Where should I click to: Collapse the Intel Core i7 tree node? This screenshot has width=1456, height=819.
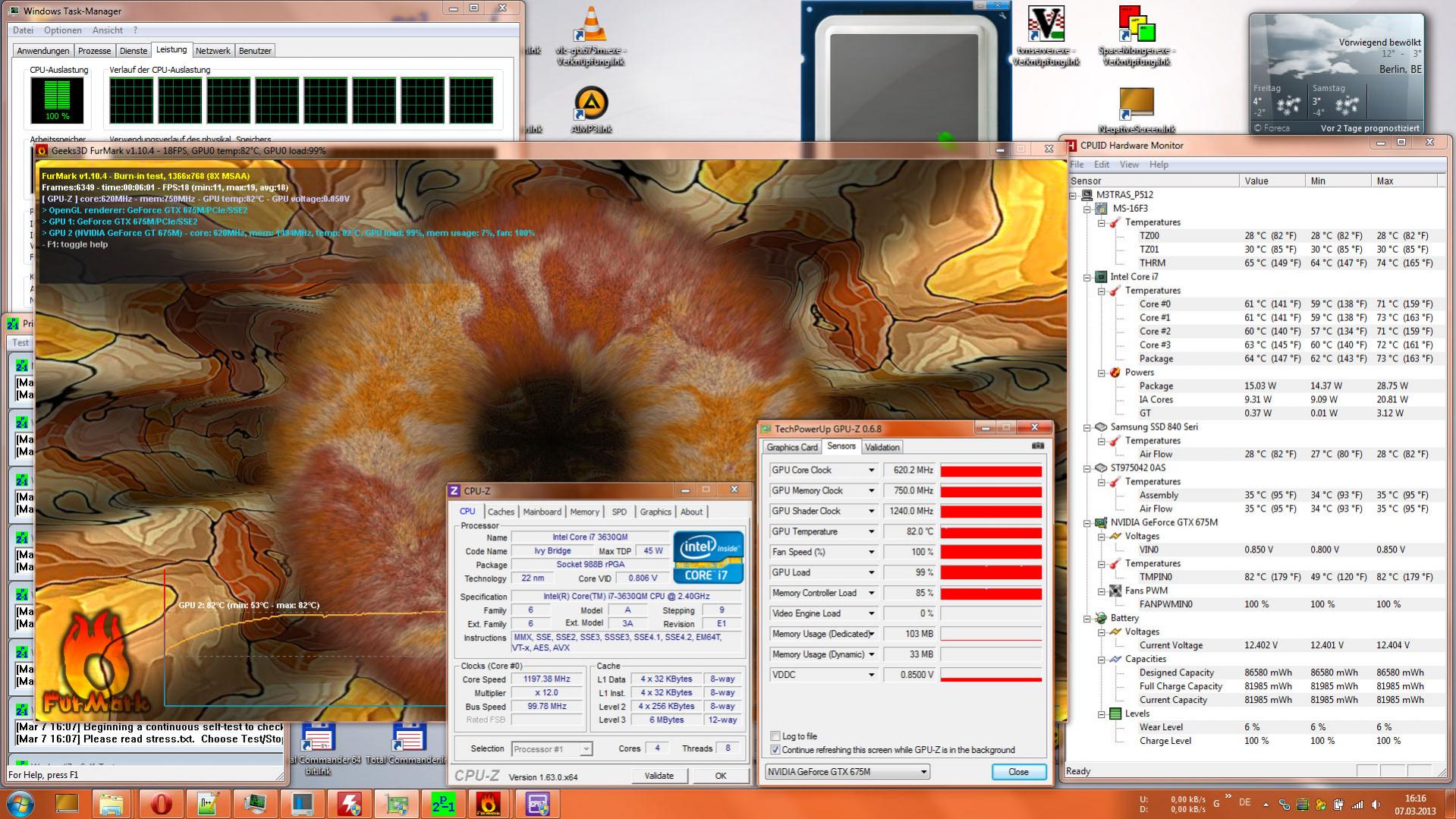pyautogui.click(x=1087, y=277)
